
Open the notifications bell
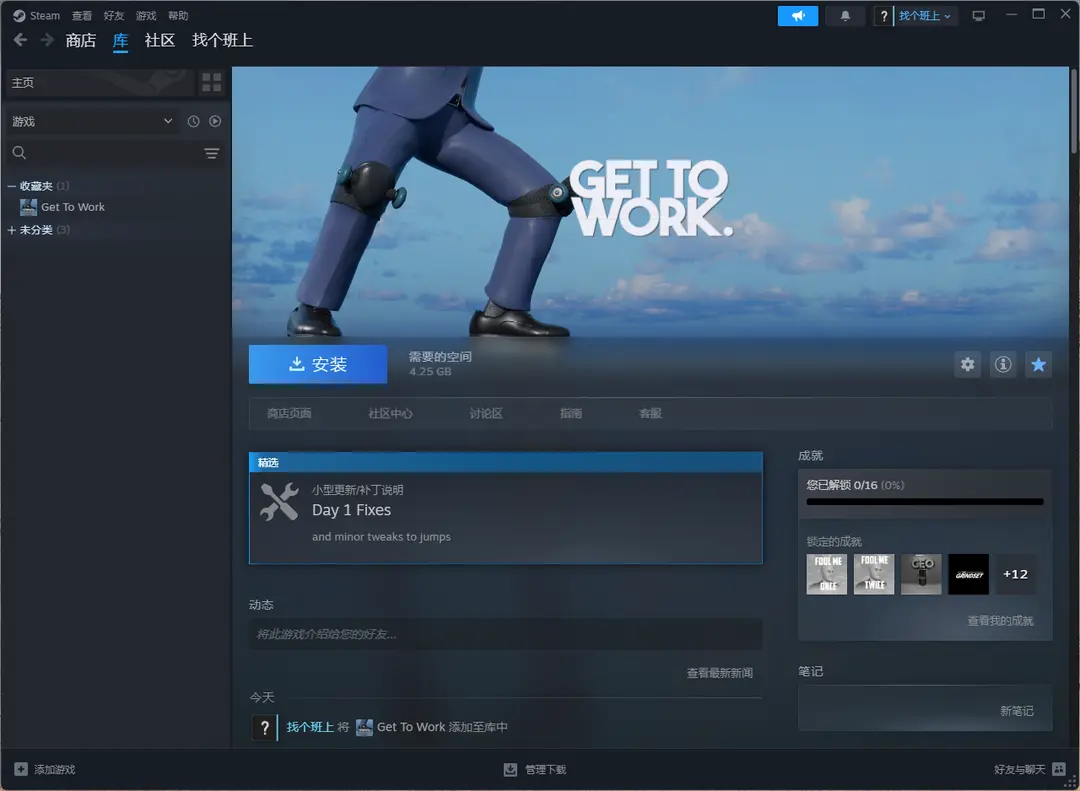pos(845,16)
